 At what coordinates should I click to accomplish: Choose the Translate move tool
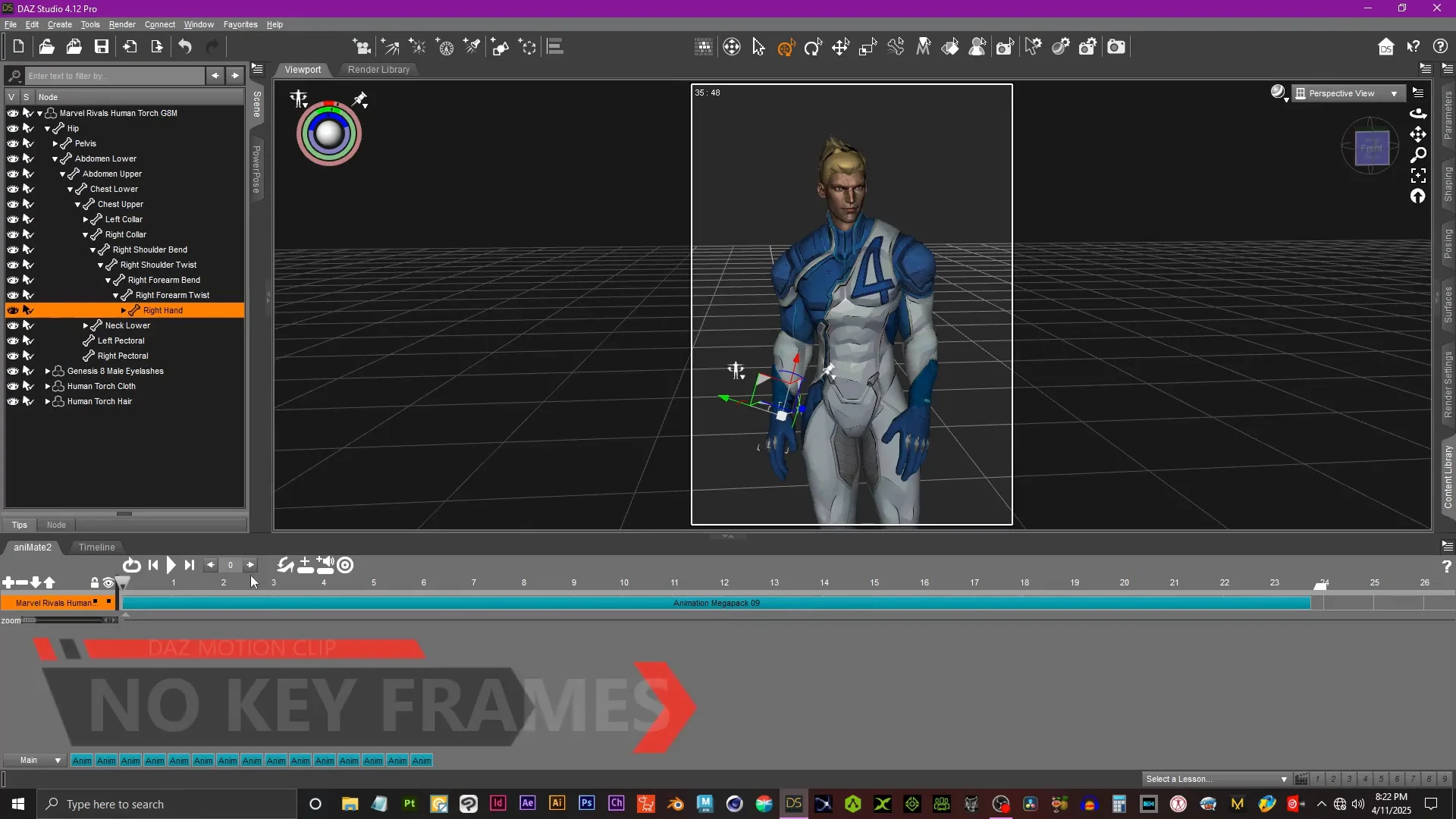click(840, 47)
